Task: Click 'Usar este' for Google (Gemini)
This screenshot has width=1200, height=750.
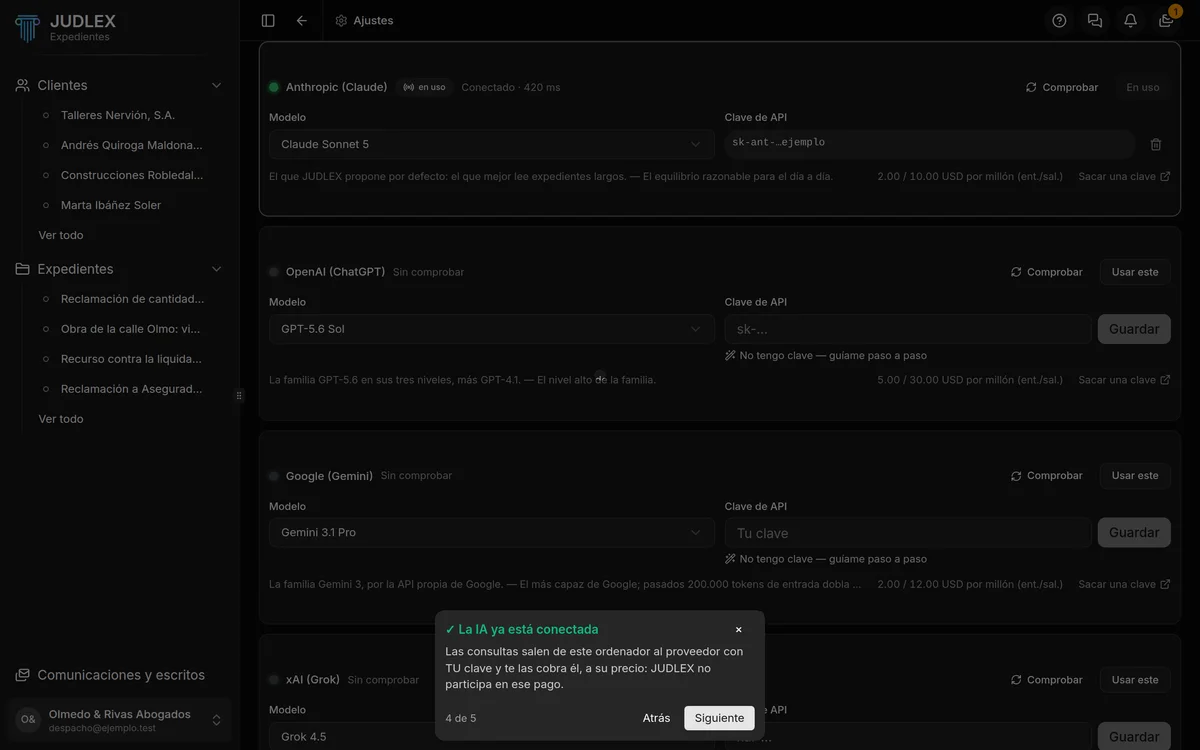Action: (x=1135, y=476)
